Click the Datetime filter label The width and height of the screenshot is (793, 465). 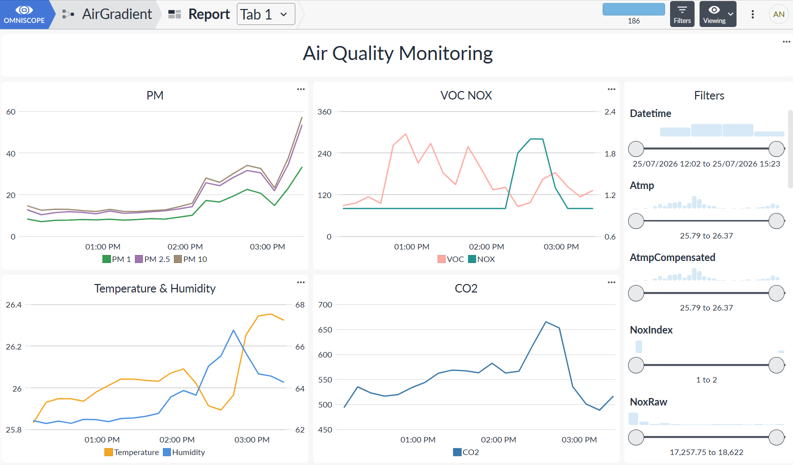click(x=650, y=113)
